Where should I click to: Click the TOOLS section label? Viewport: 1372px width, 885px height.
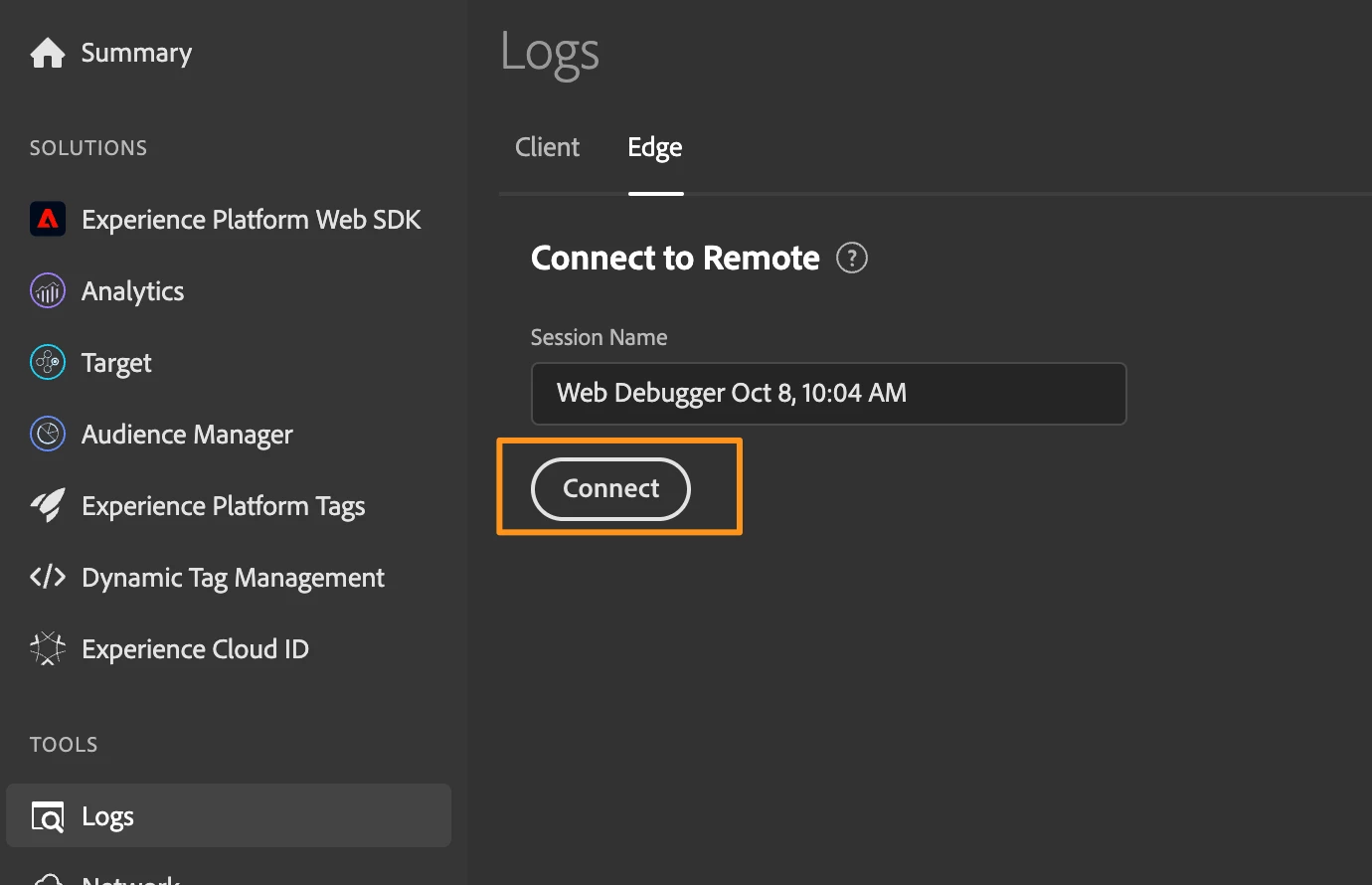(x=64, y=745)
